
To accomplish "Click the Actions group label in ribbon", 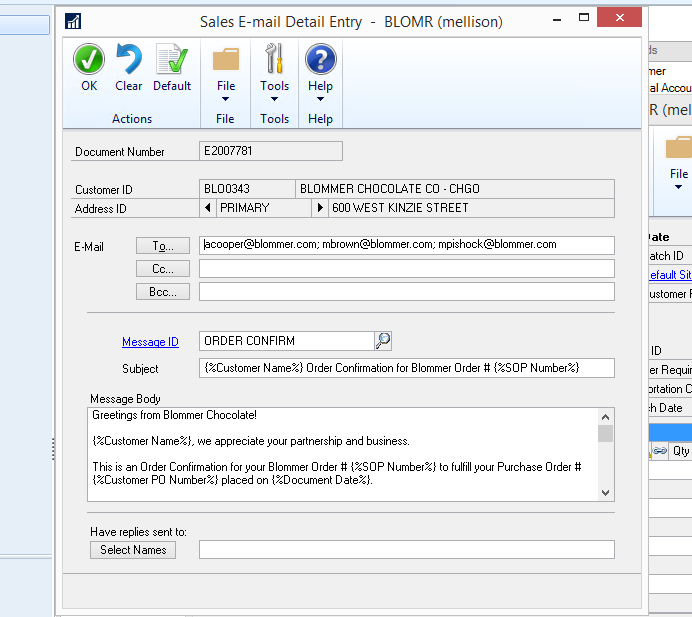I will 132,119.
